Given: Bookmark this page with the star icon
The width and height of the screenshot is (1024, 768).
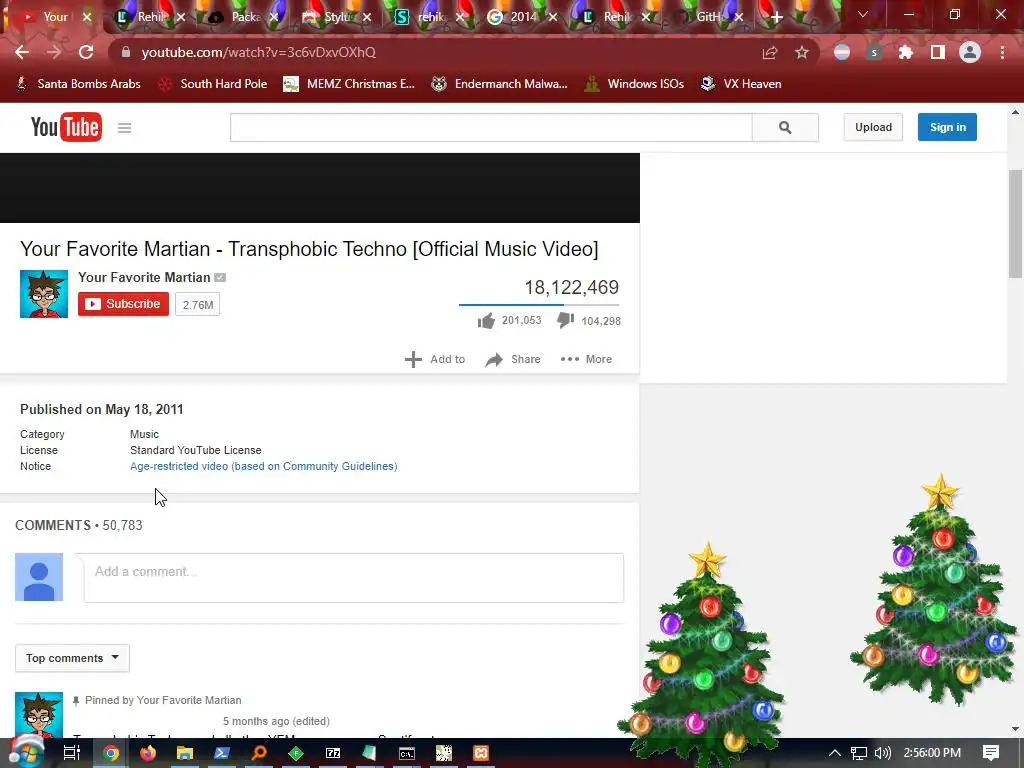Looking at the screenshot, I should click(802, 53).
